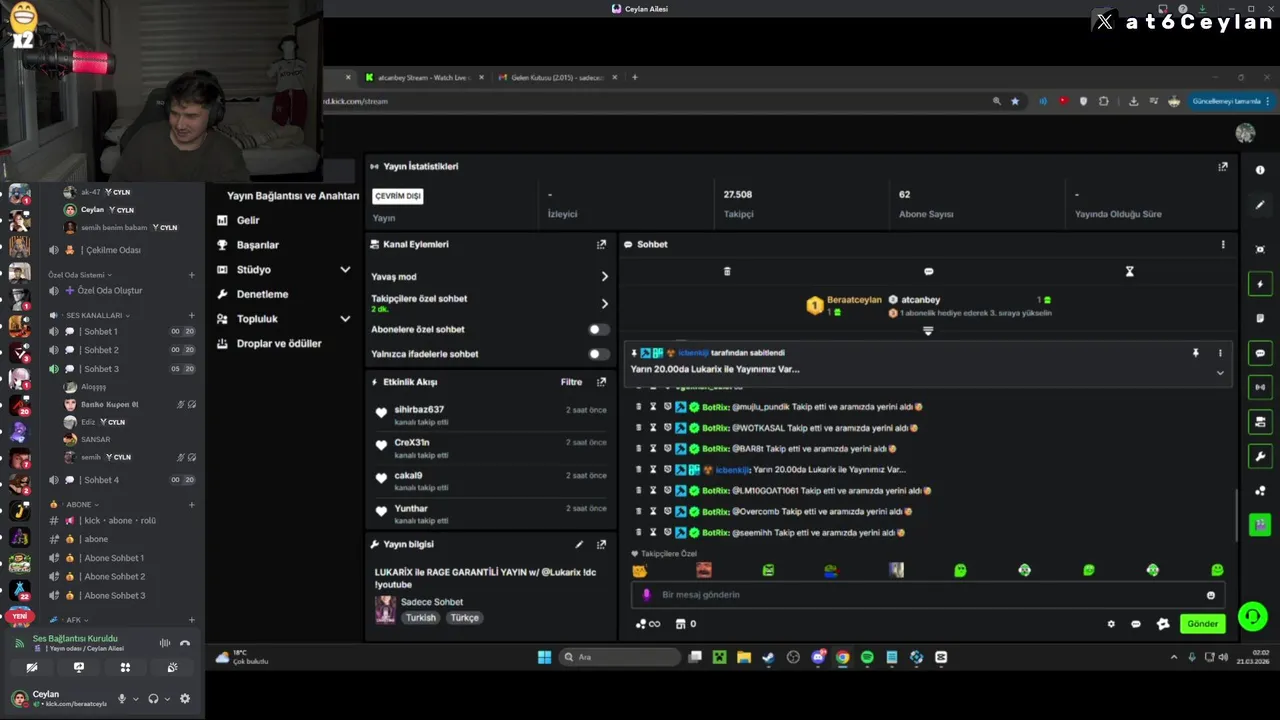This screenshot has height=720, width=1280.
Task: Bookmark page with star icon
Action: pos(1015,101)
